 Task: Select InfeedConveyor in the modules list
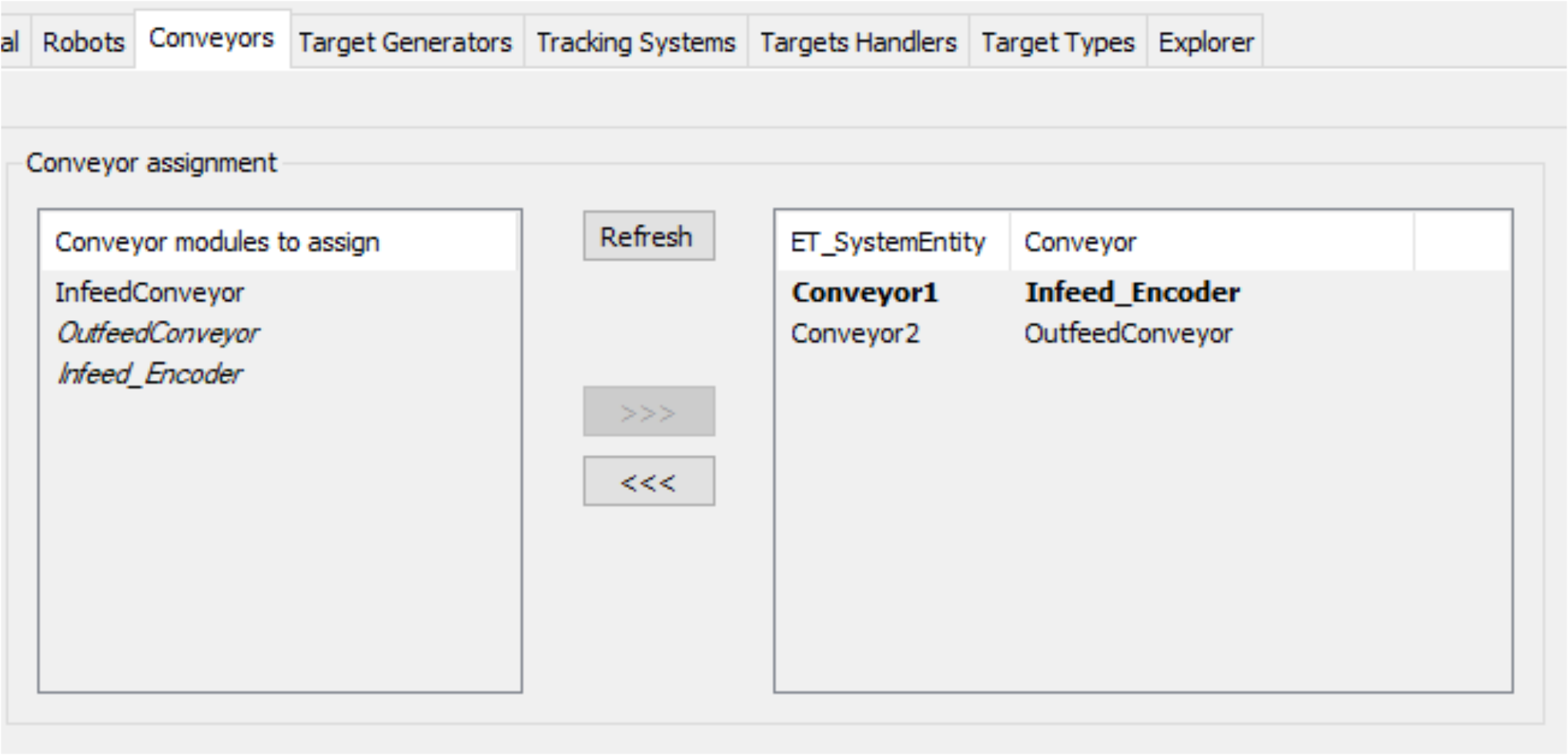tap(150, 292)
